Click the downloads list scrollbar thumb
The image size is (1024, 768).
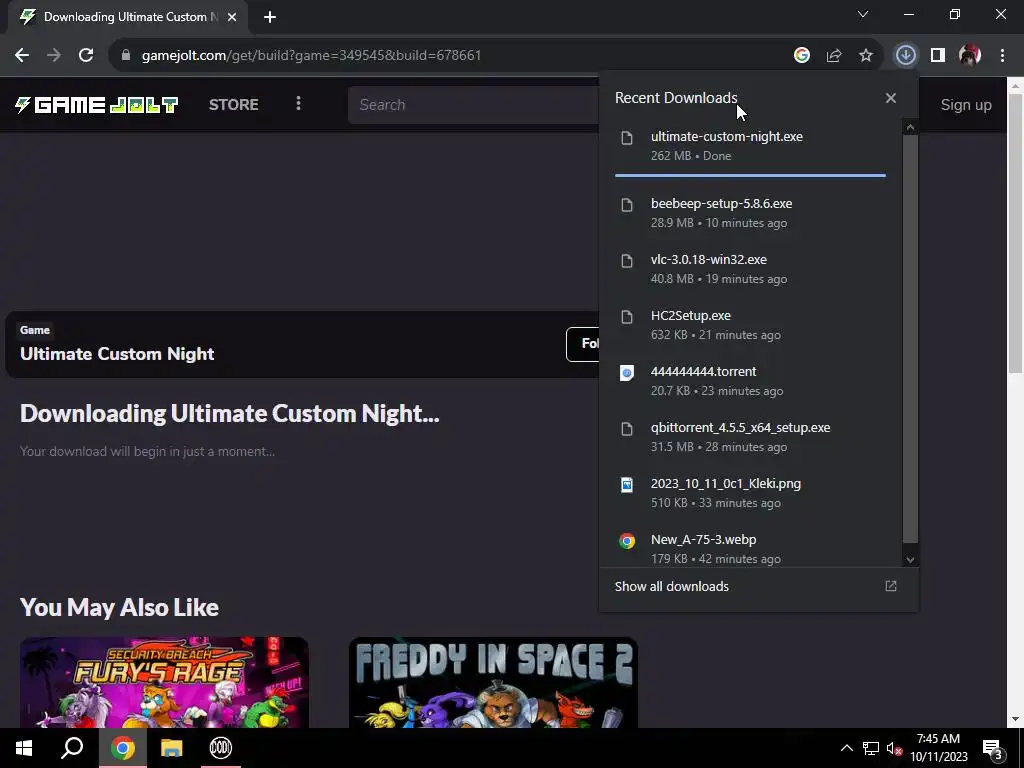[x=910, y=338]
